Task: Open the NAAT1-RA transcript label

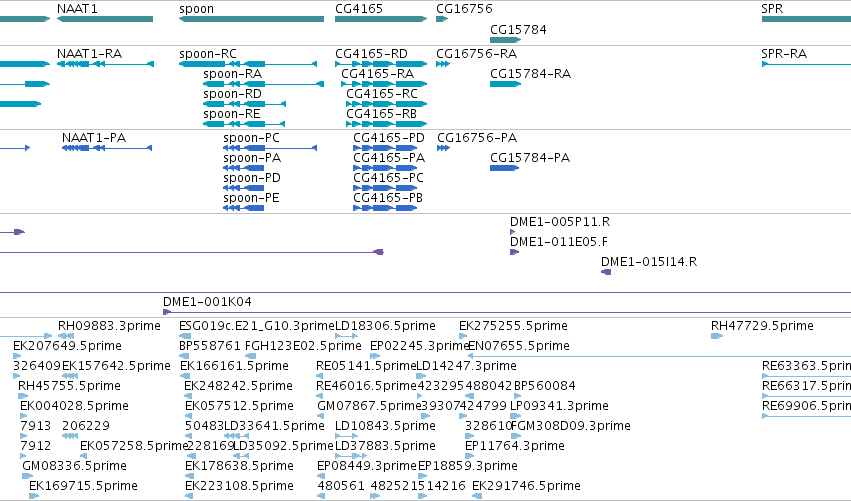Action: (x=90, y=54)
